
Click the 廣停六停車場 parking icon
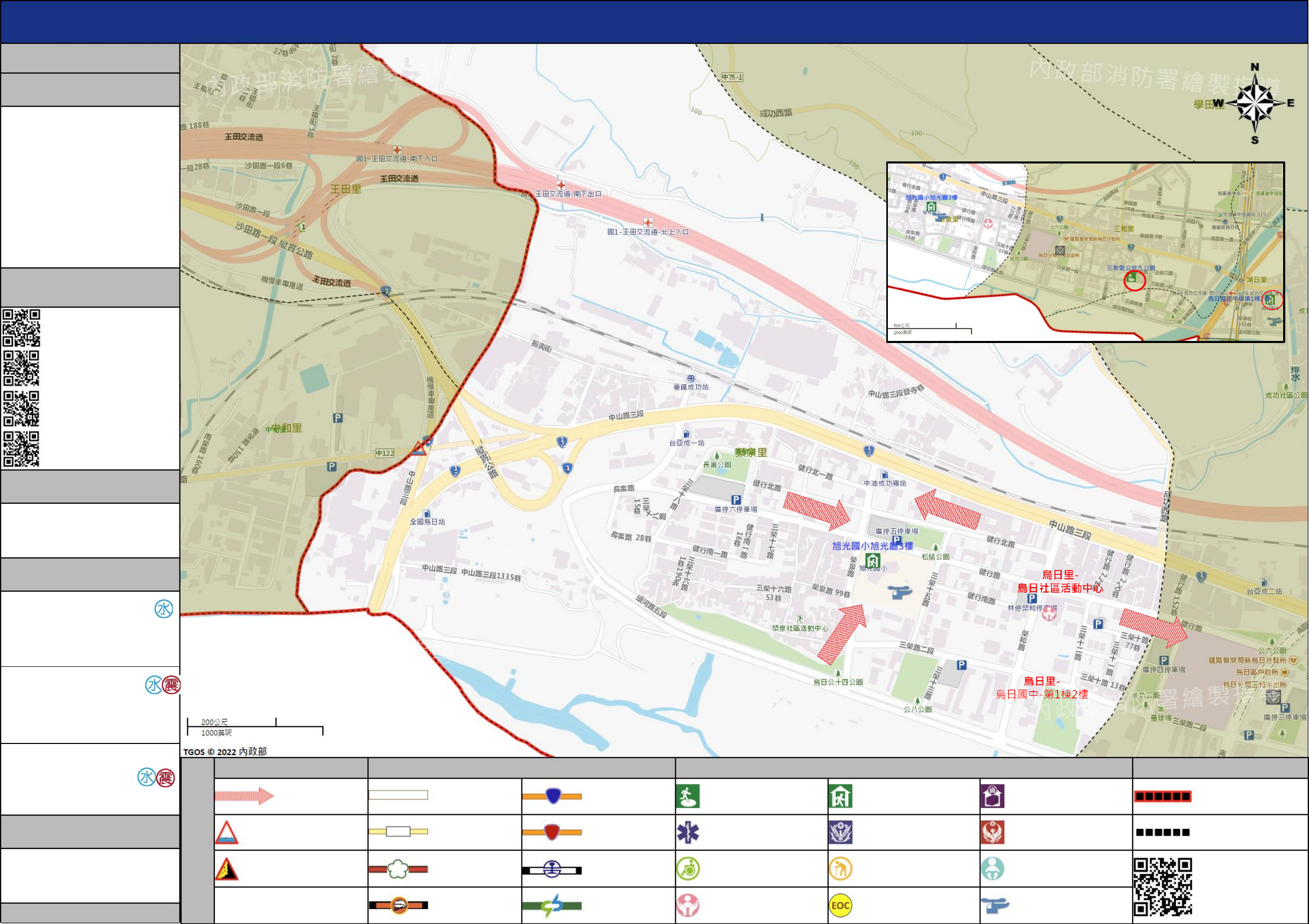(x=736, y=500)
